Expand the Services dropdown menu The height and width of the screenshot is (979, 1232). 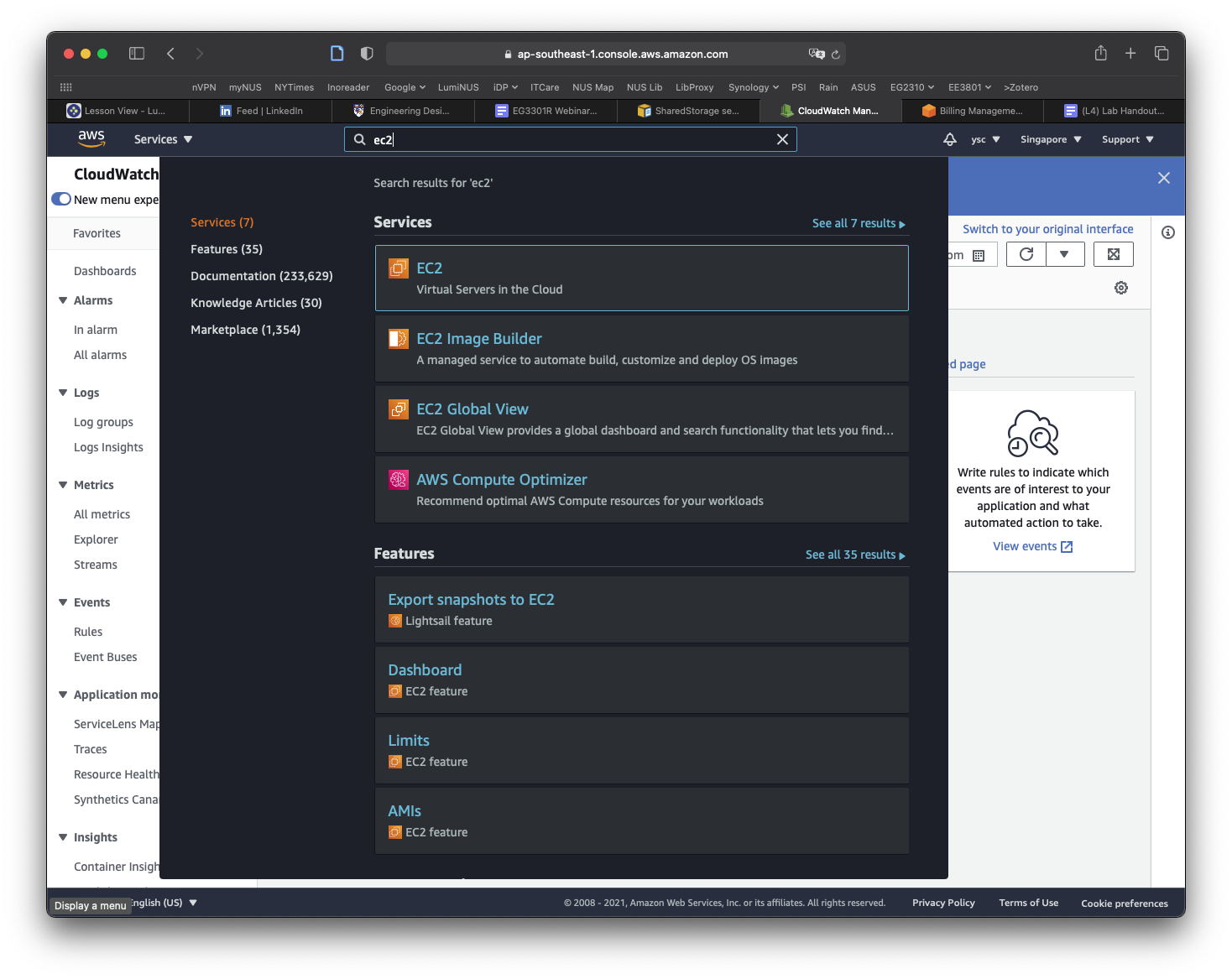pyautogui.click(x=163, y=139)
